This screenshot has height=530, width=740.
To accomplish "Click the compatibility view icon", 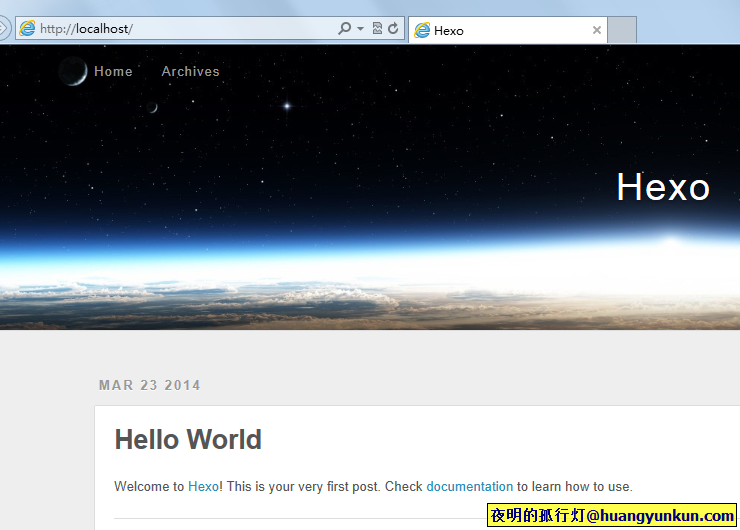I will point(377,28).
